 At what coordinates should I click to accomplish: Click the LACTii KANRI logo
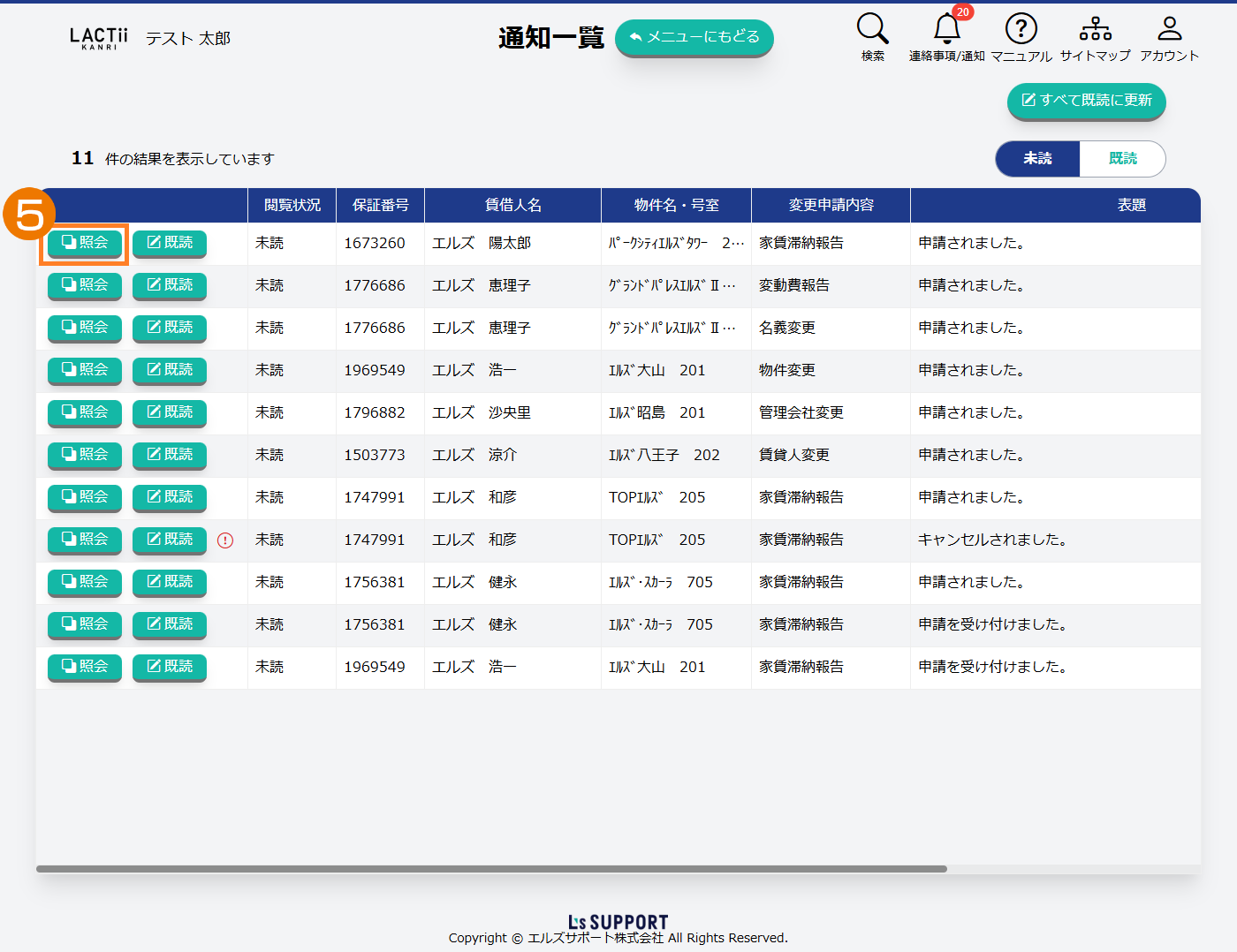tap(99, 38)
